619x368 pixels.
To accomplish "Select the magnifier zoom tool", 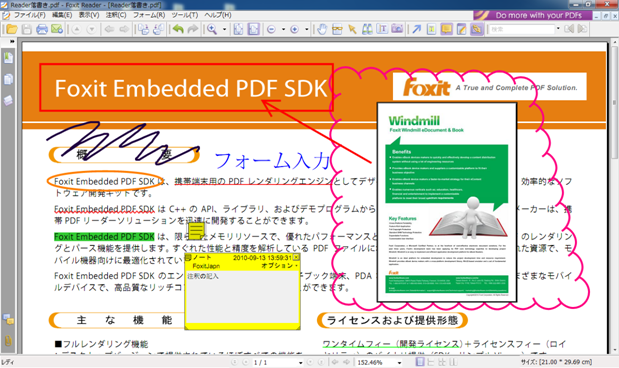I will click(212, 29).
